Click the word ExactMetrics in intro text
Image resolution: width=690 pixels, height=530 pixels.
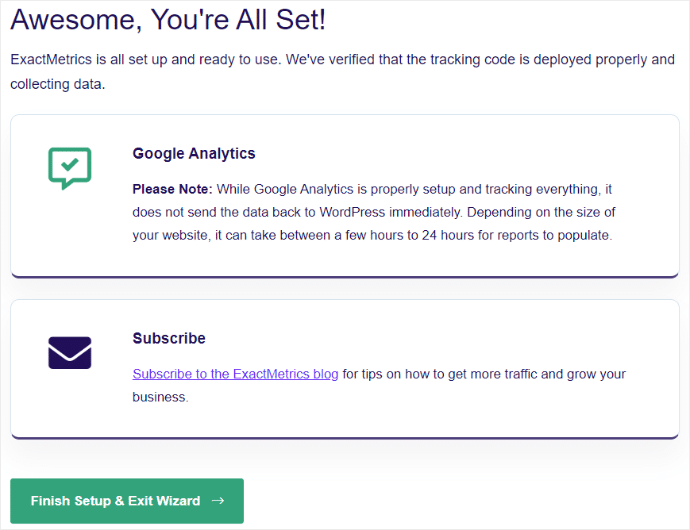pyautogui.click(x=51, y=59)
